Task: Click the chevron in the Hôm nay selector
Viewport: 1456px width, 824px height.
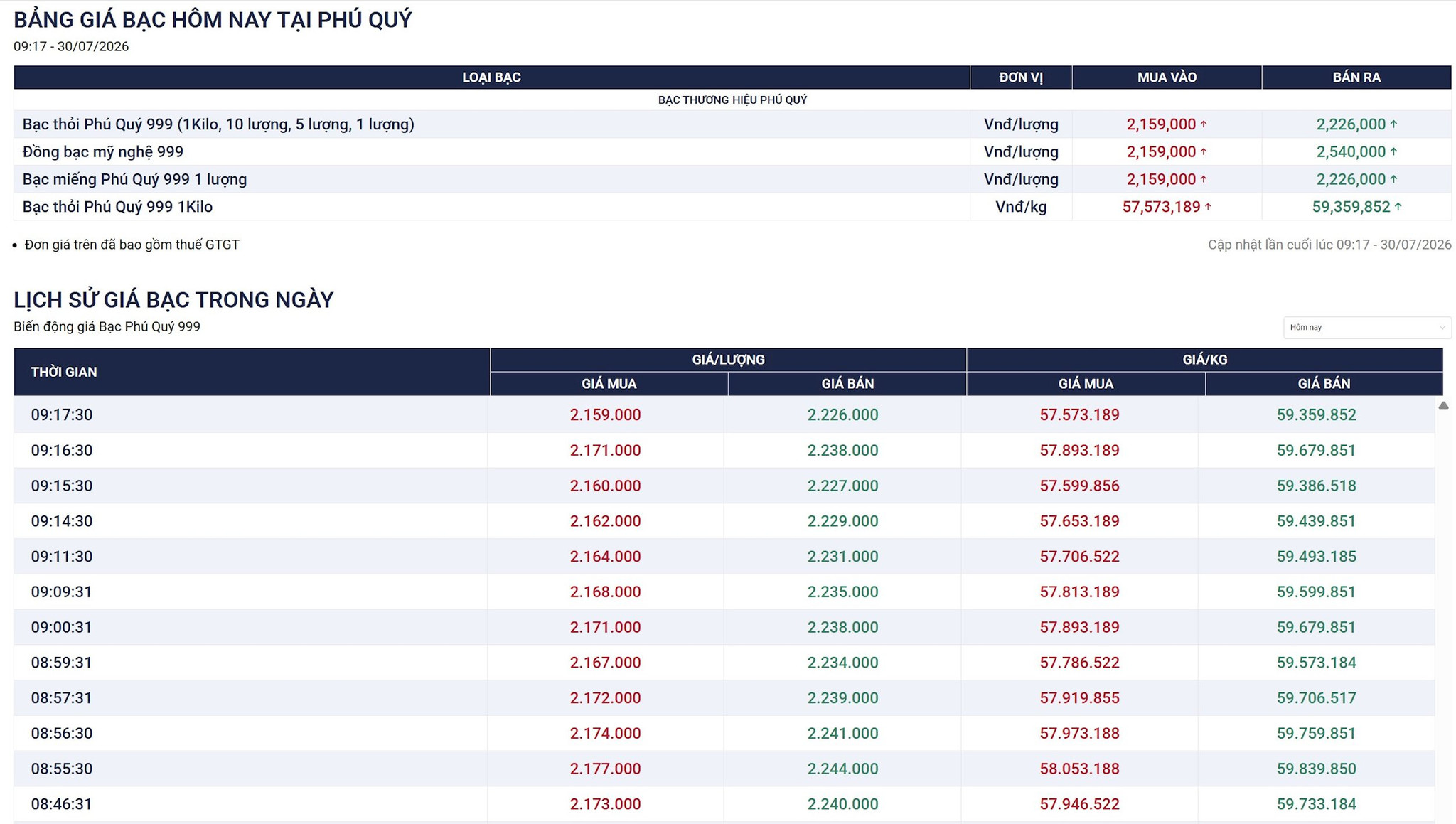Action: (1442, 328)
